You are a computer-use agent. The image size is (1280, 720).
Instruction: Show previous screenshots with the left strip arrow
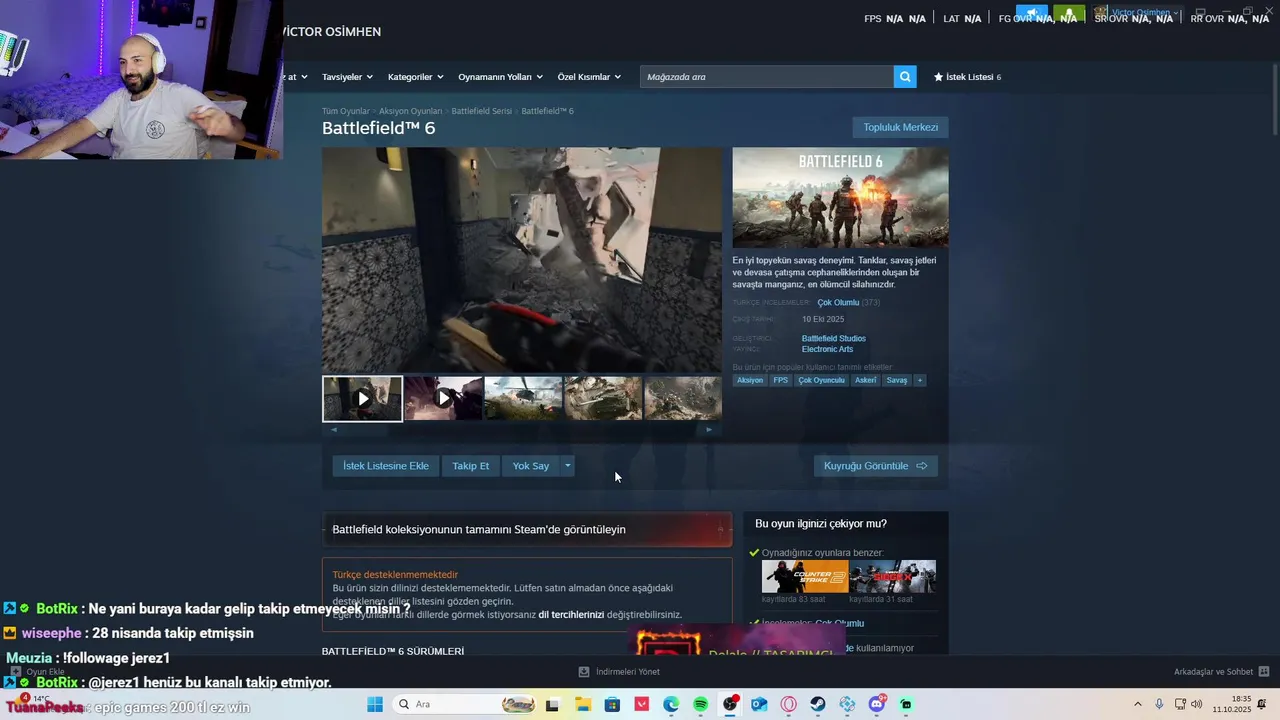tap(334, 429)
